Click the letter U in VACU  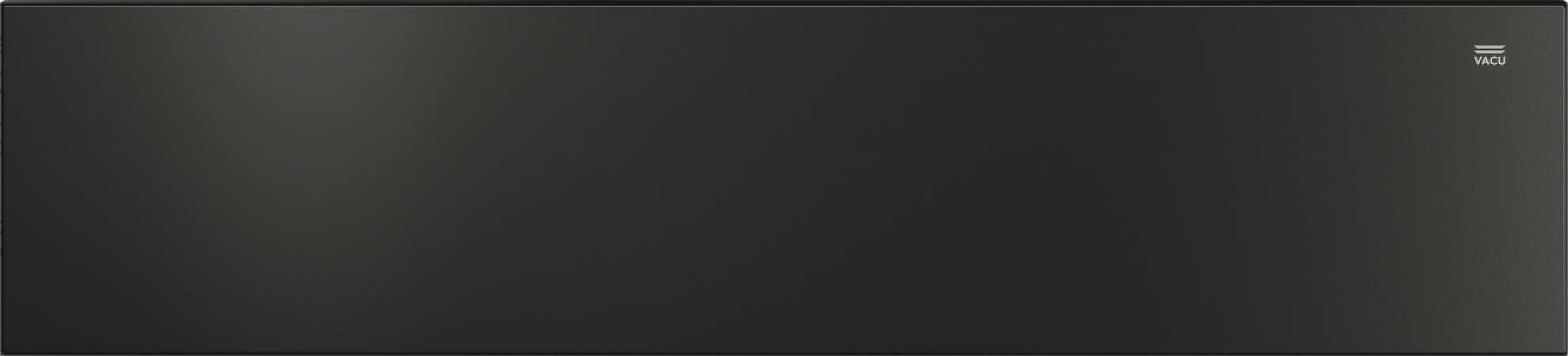tap(1502, 61)
